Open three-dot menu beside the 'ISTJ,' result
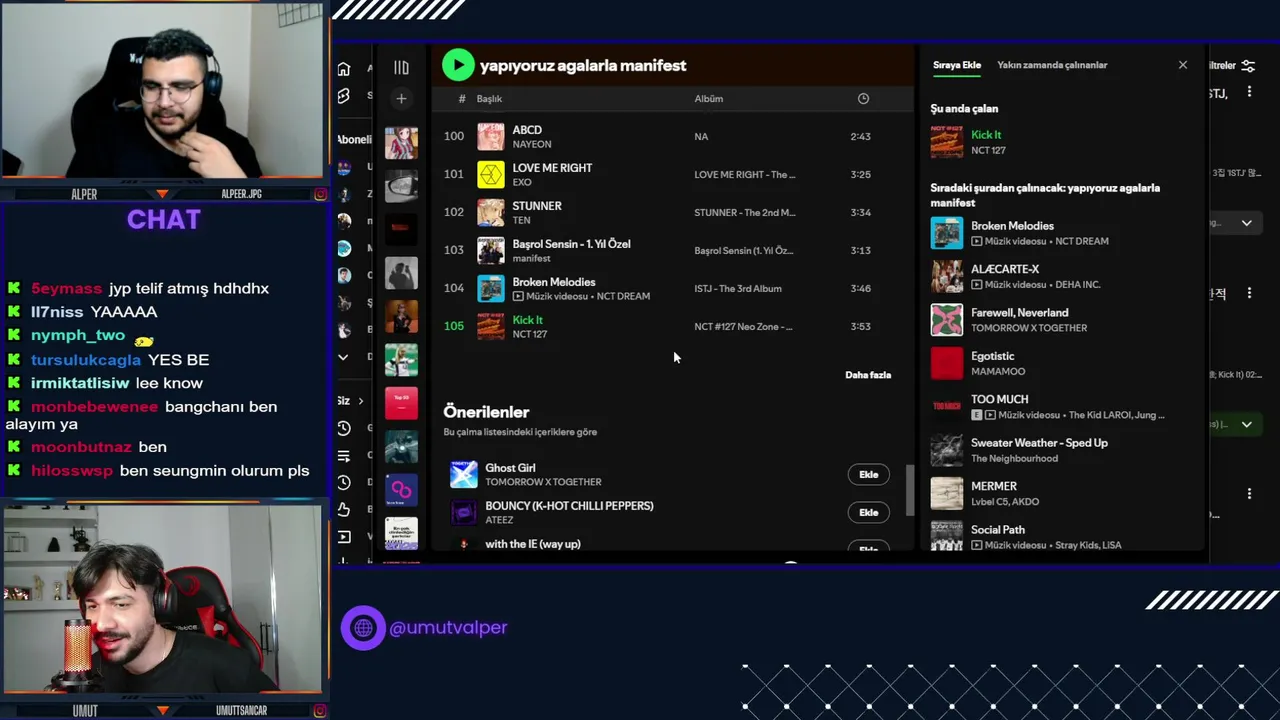The image size is (1280, 720). (x=1249, y=92)
